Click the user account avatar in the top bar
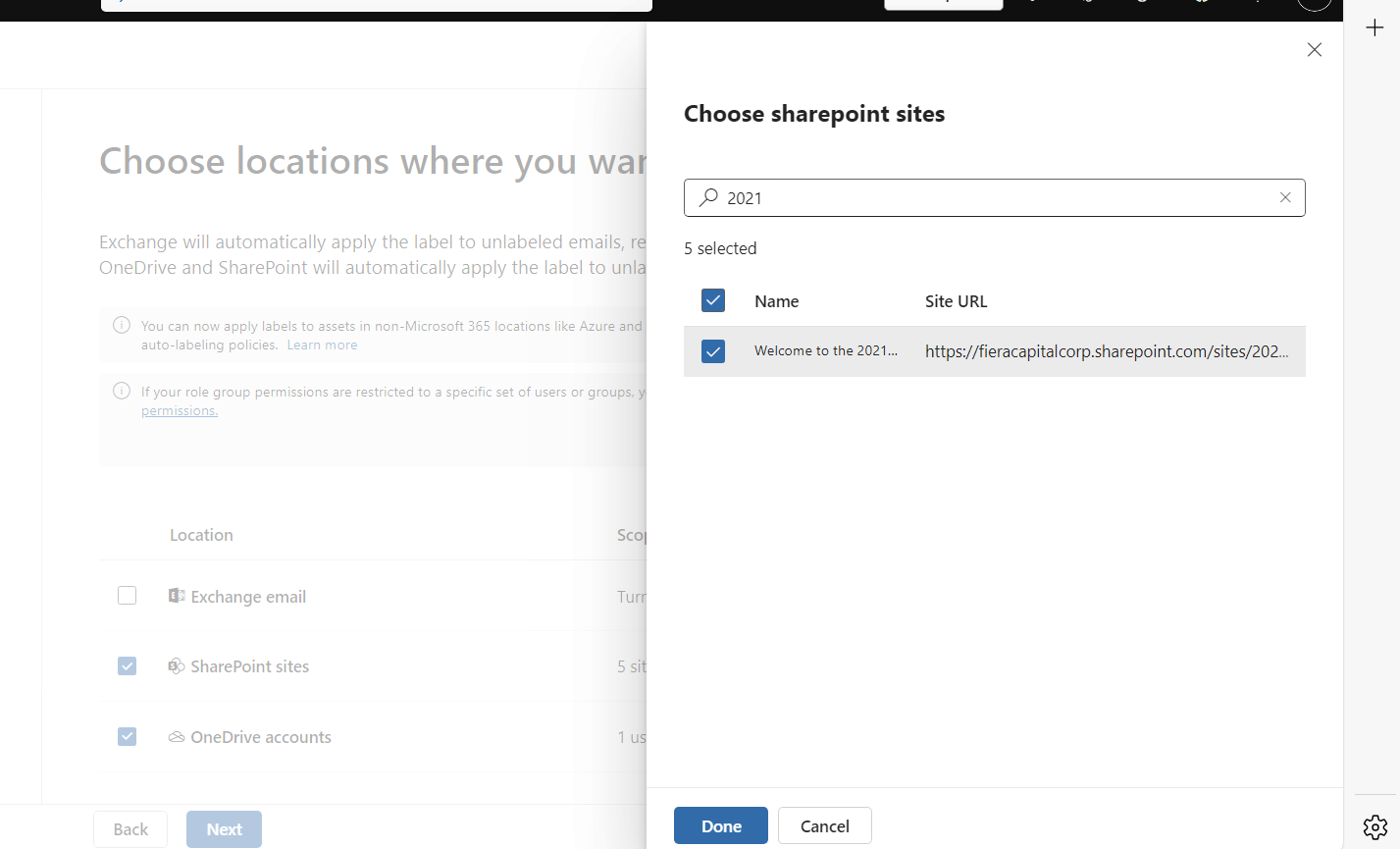This screenshot has width=1400, height=849. pos(1315,4)
